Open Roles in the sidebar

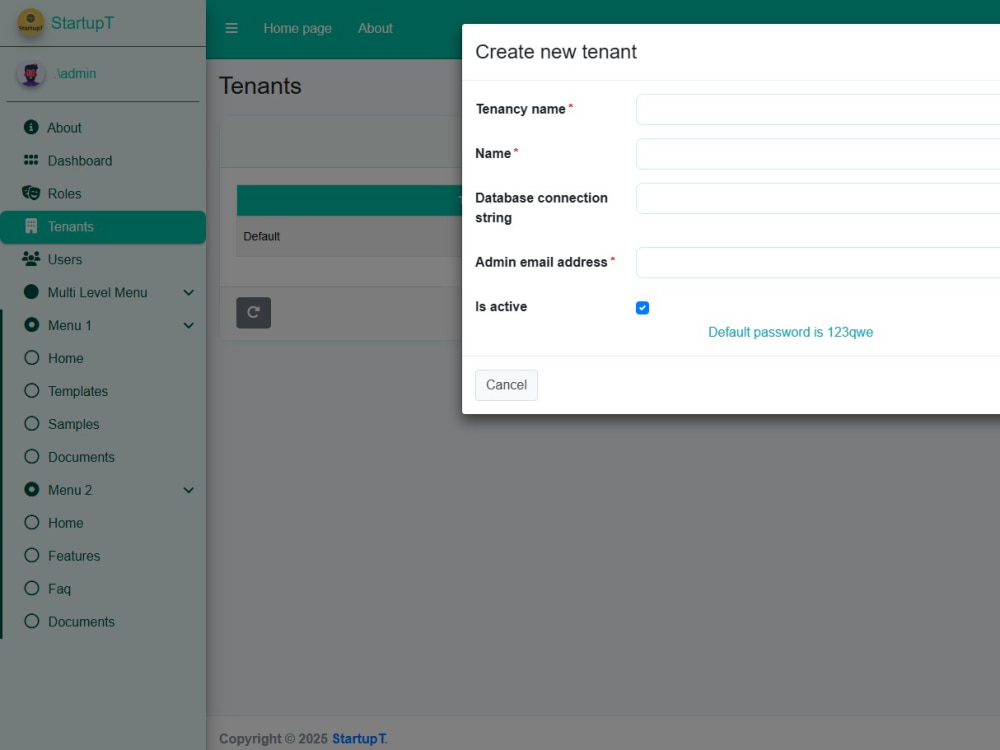pyautogui.click(x=103, y=193)
